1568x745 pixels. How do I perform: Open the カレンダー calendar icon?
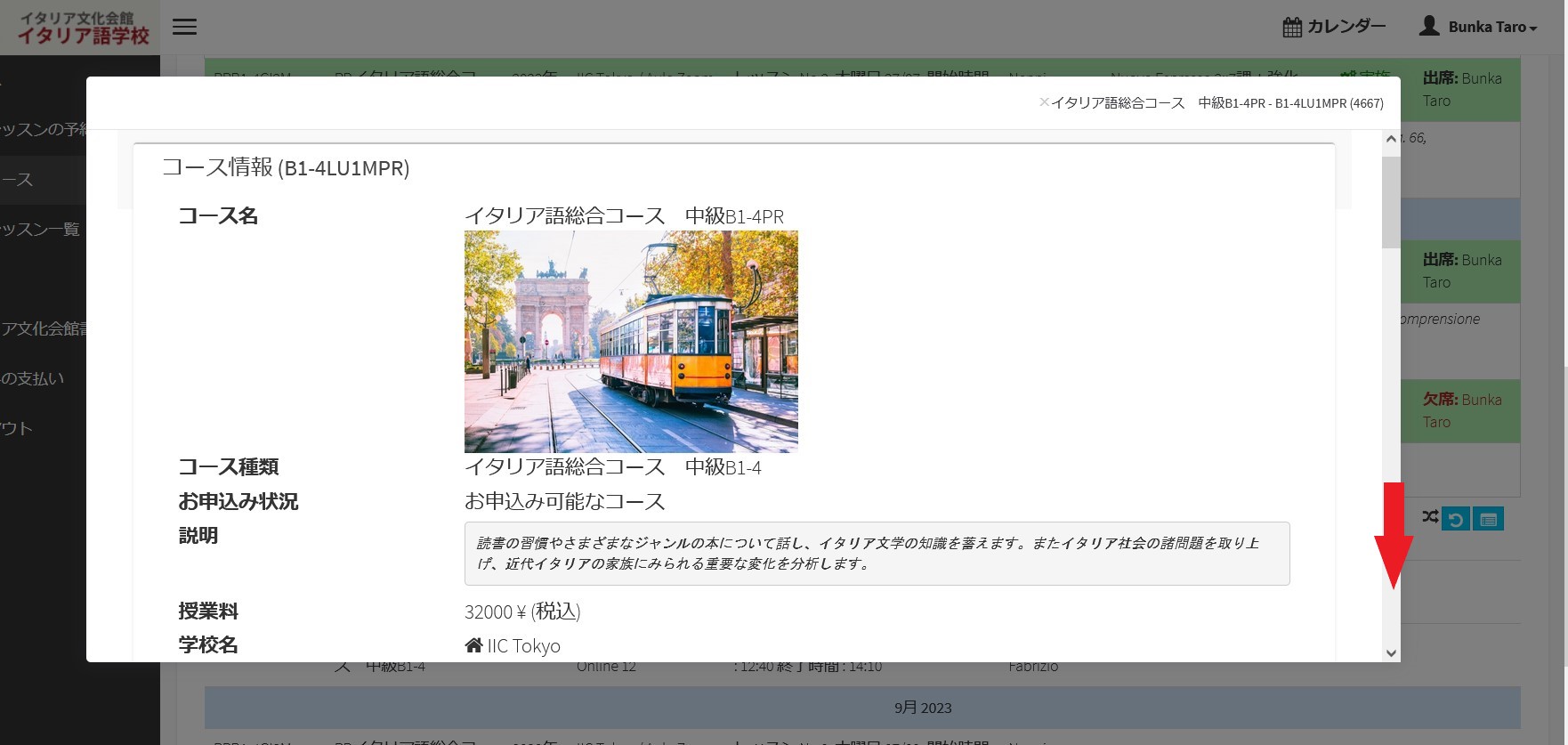(x=1292, y=28)
